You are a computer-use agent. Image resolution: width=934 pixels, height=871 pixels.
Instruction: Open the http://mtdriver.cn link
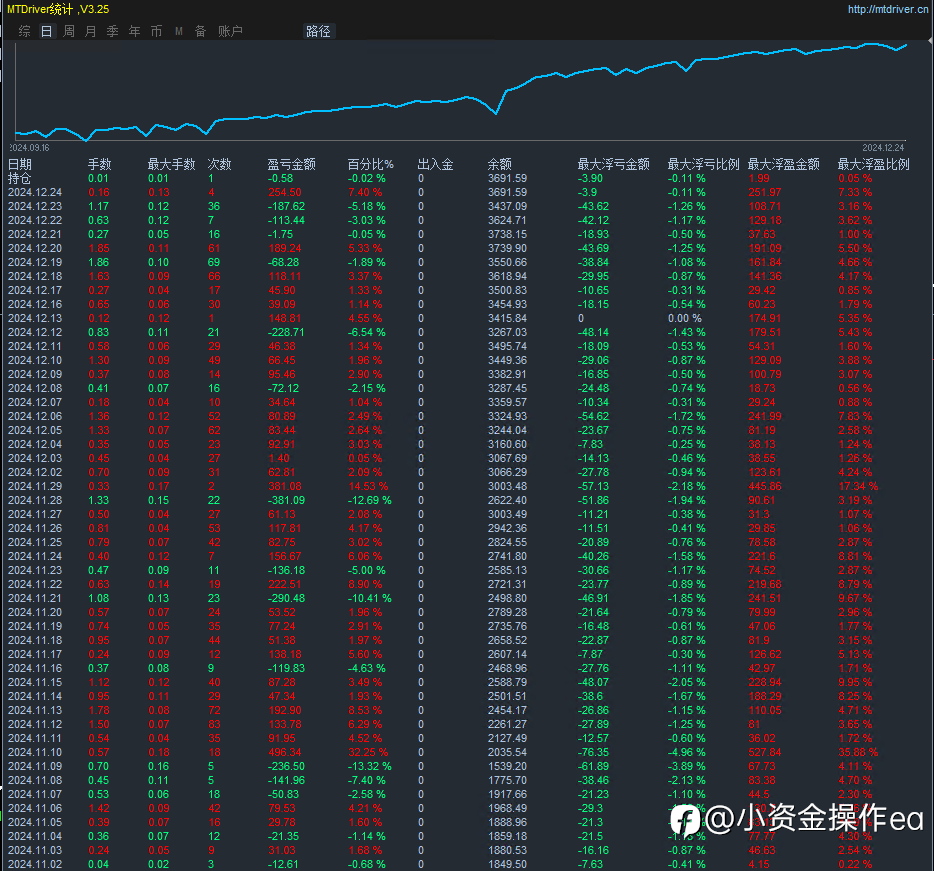888,9
